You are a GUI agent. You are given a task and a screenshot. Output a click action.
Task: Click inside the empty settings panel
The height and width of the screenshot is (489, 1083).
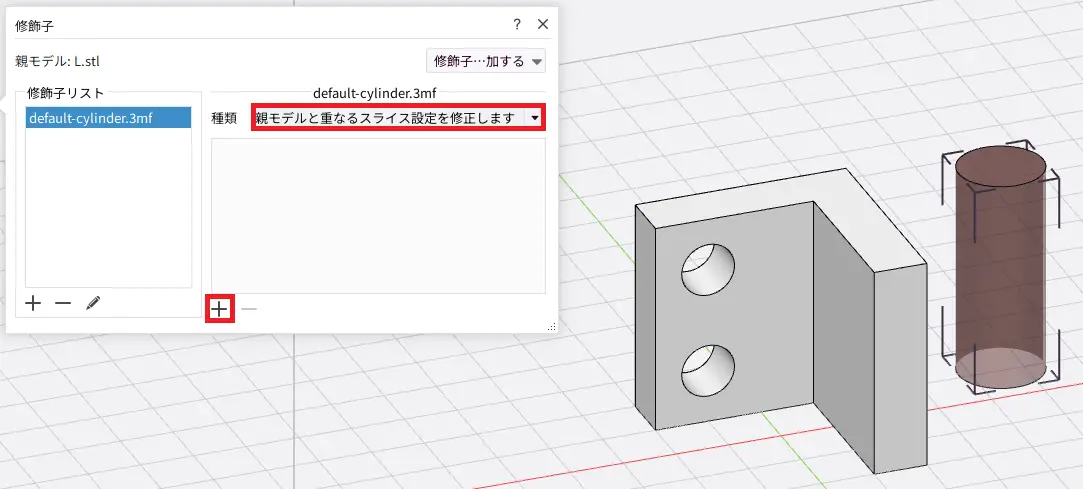tap(378, 215)
